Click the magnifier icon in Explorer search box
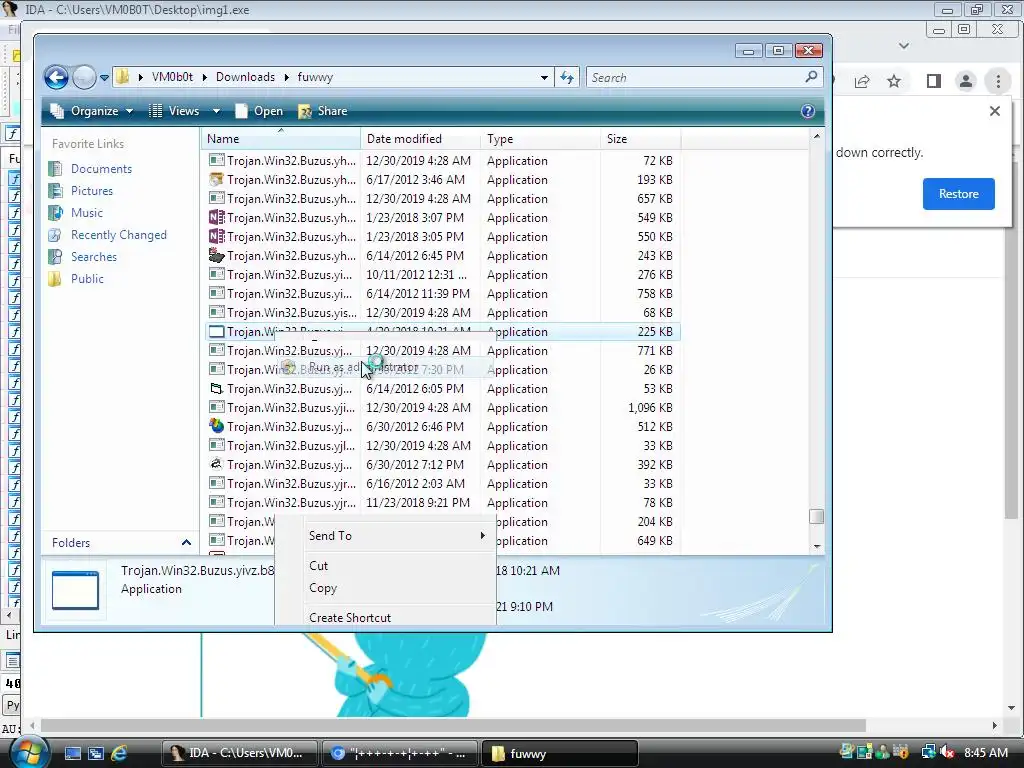The image size is (1024, 768). click(x=811, y=77)
